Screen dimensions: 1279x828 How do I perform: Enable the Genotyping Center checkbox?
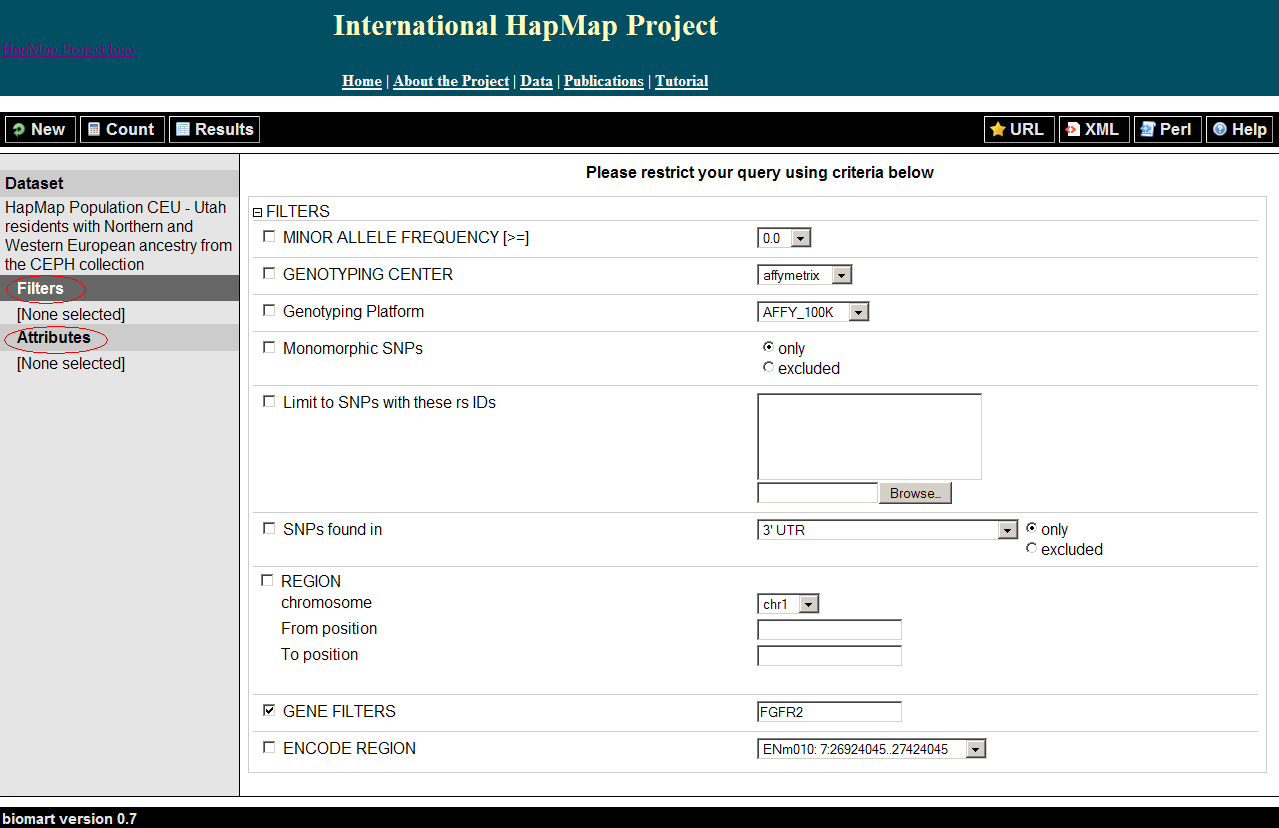point(268,274)
